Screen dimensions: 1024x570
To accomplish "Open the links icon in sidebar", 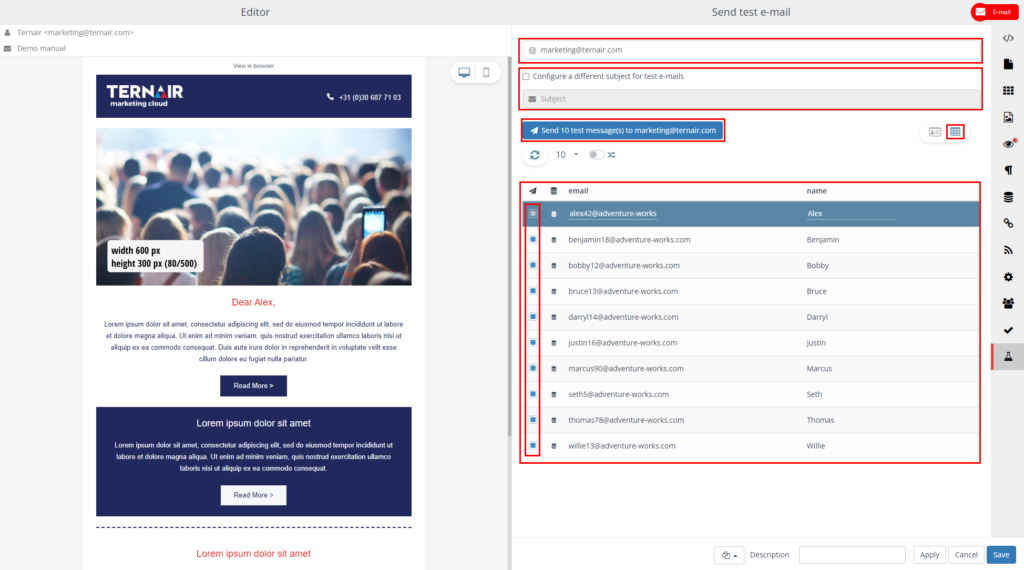I will point(1008,223).
